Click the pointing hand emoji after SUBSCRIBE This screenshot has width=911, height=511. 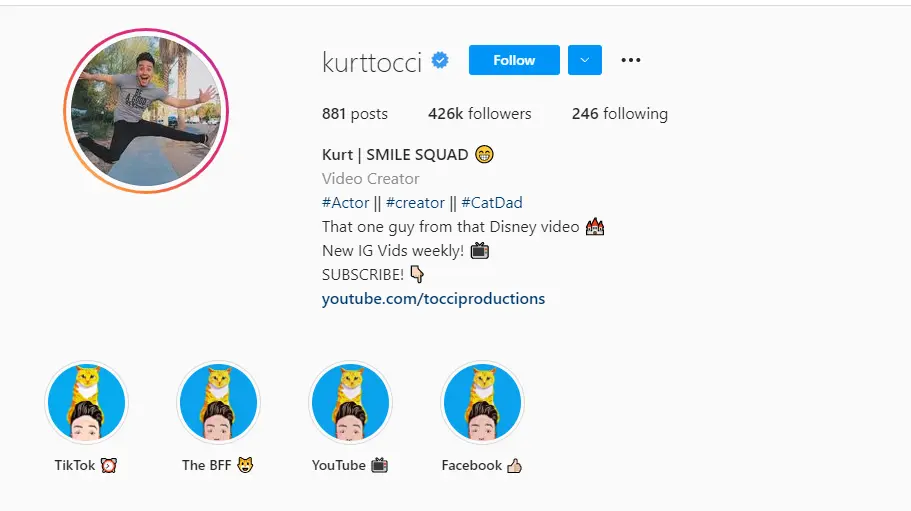(x=417, y=274)
